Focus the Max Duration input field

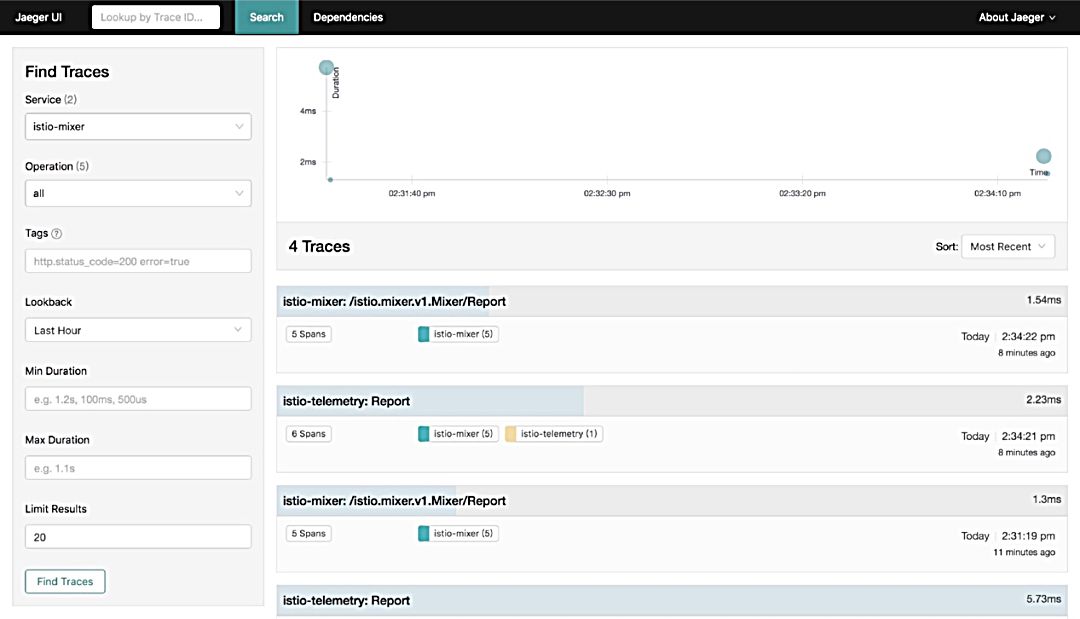coord(138,468)
